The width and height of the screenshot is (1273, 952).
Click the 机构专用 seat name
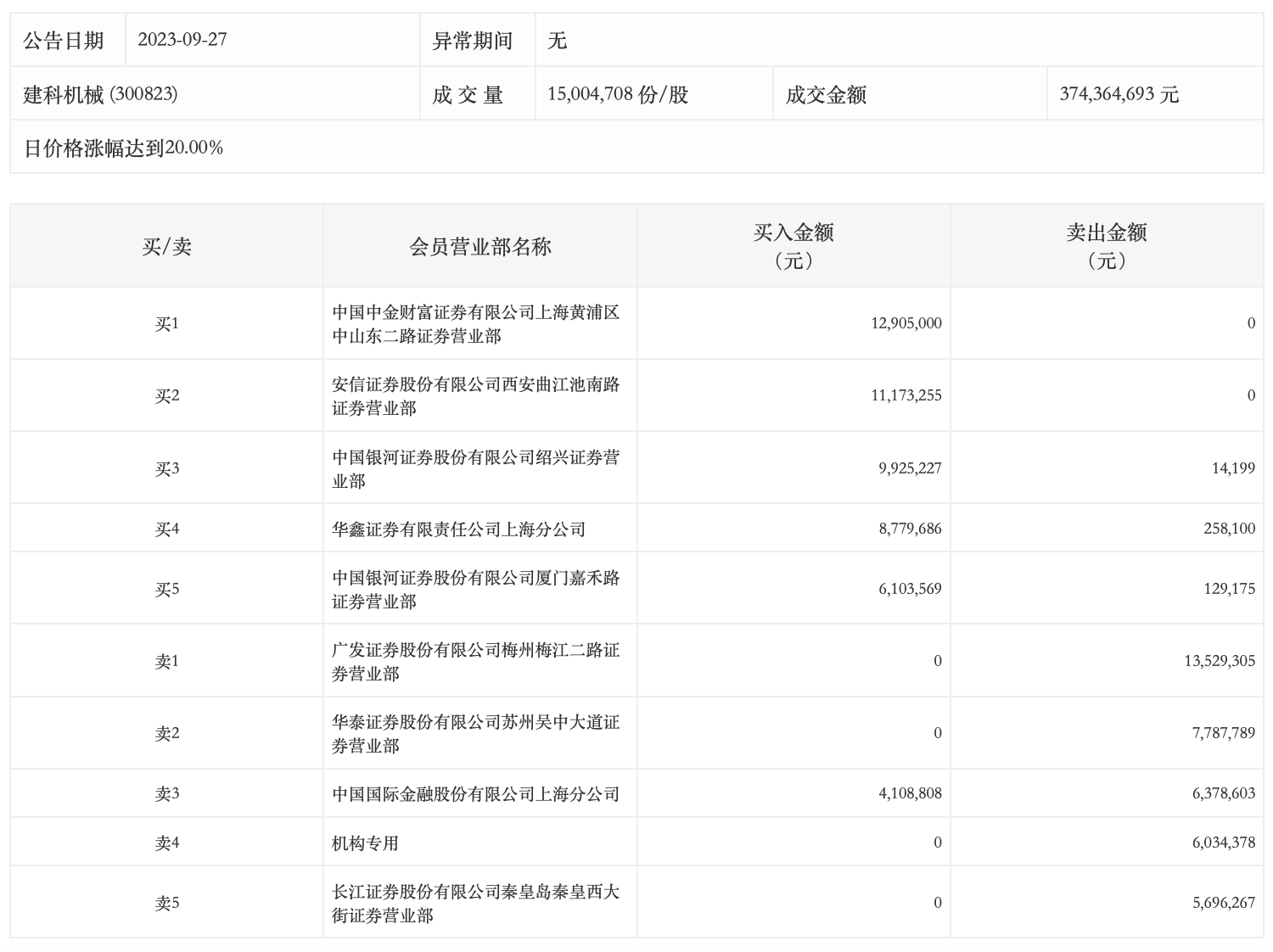(365, 843)
